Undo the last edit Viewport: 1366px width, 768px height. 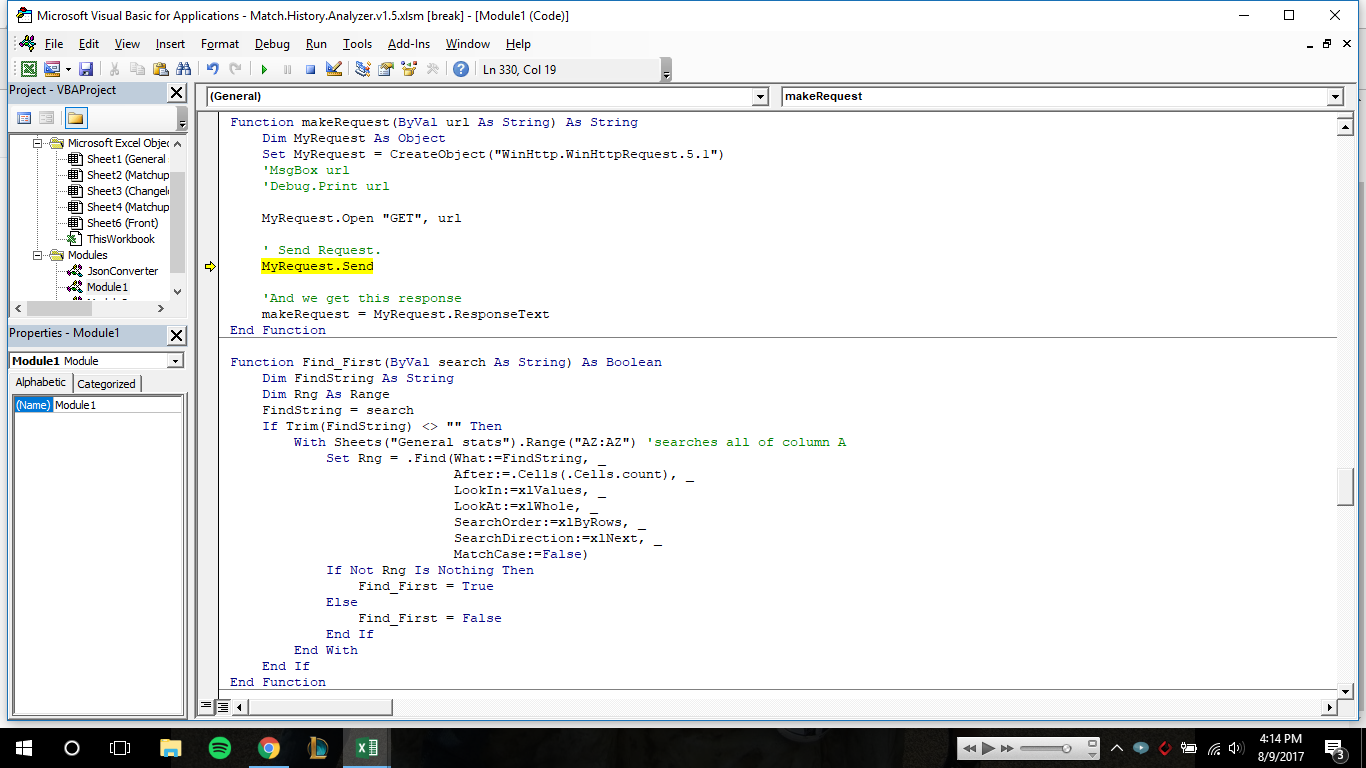point(212,69)
